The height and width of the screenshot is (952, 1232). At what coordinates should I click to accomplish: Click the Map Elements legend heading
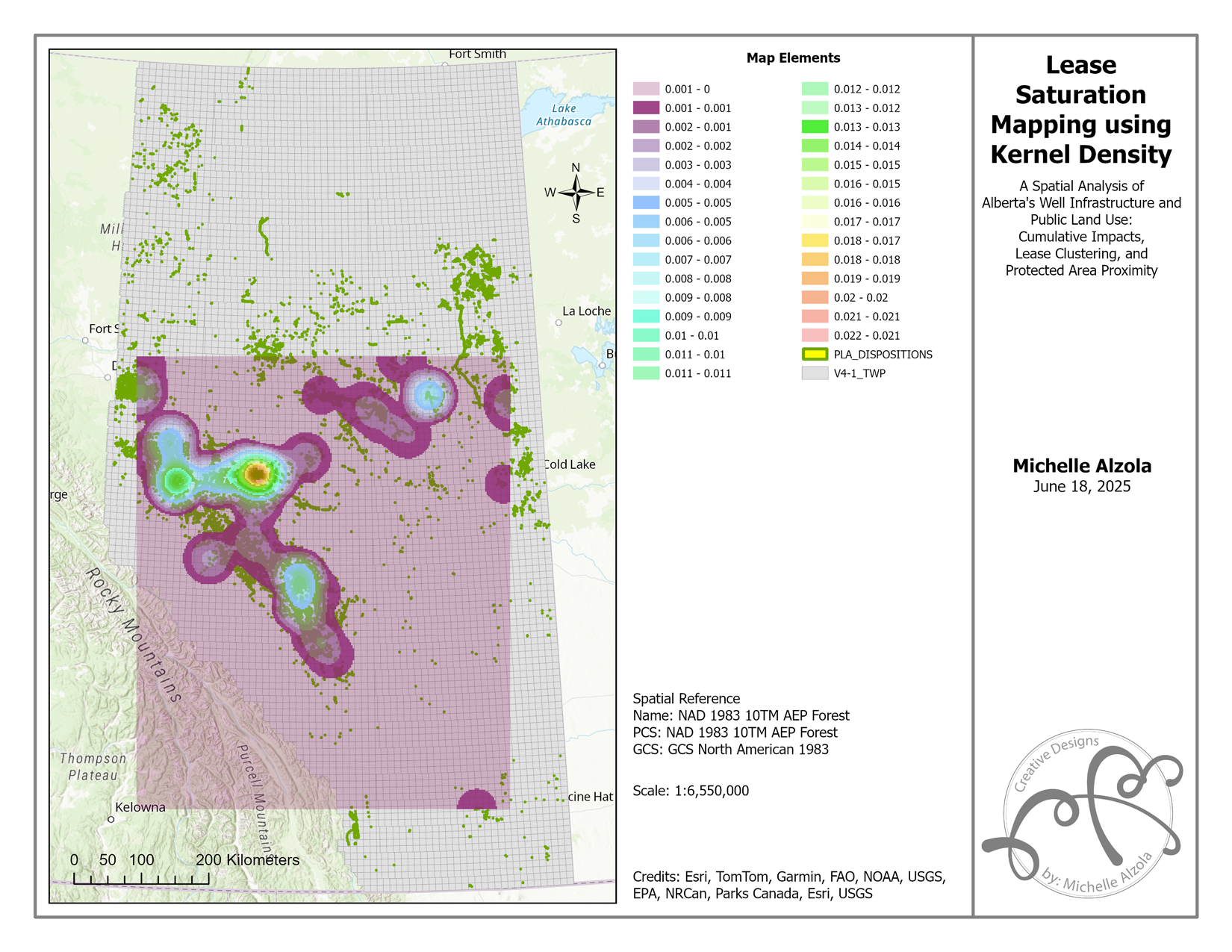(x=793, y=58)
